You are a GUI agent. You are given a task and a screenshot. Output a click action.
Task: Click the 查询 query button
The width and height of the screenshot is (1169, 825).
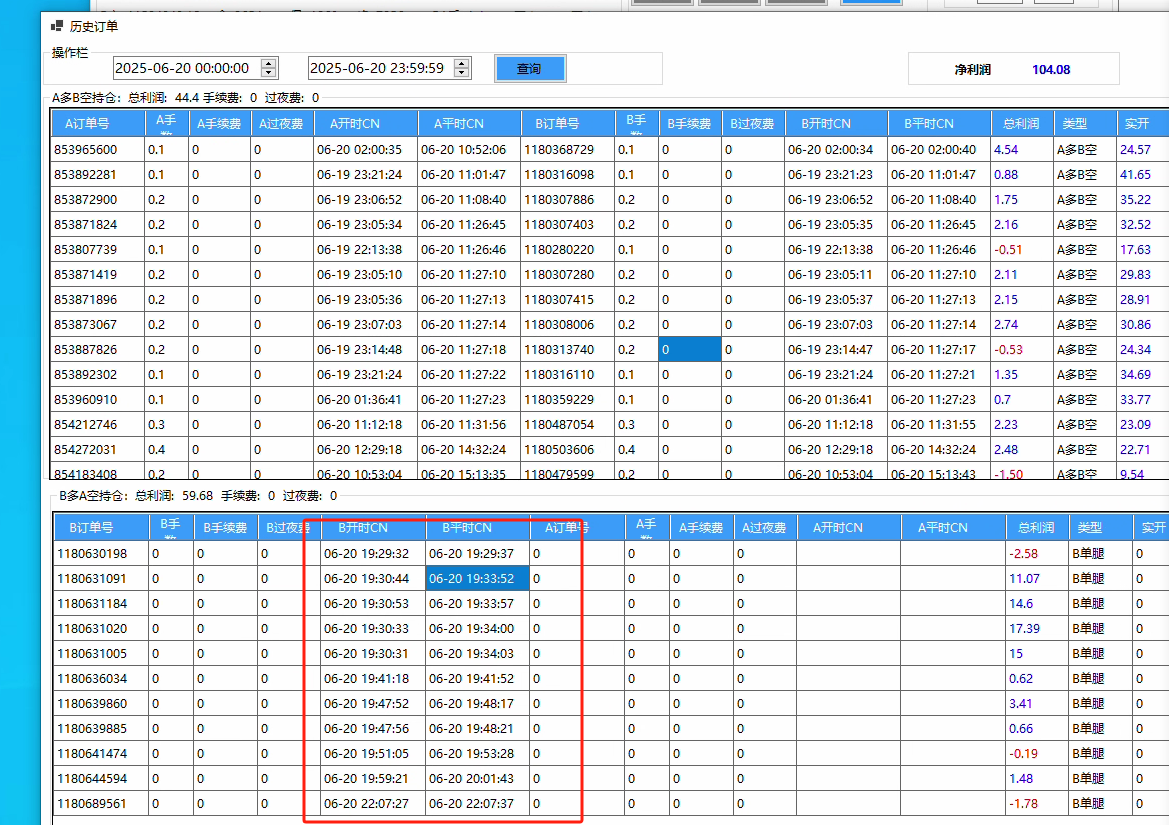529,69
